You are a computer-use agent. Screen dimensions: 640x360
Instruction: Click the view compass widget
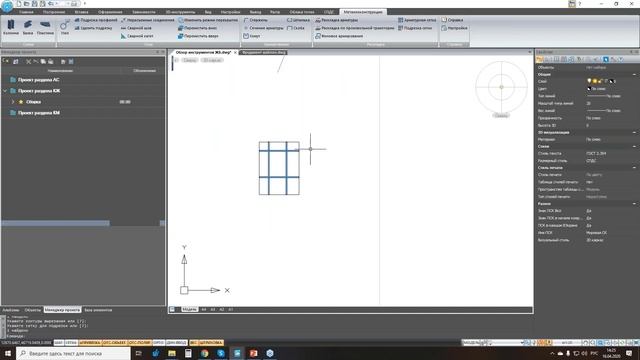click(x=501, y=87)
